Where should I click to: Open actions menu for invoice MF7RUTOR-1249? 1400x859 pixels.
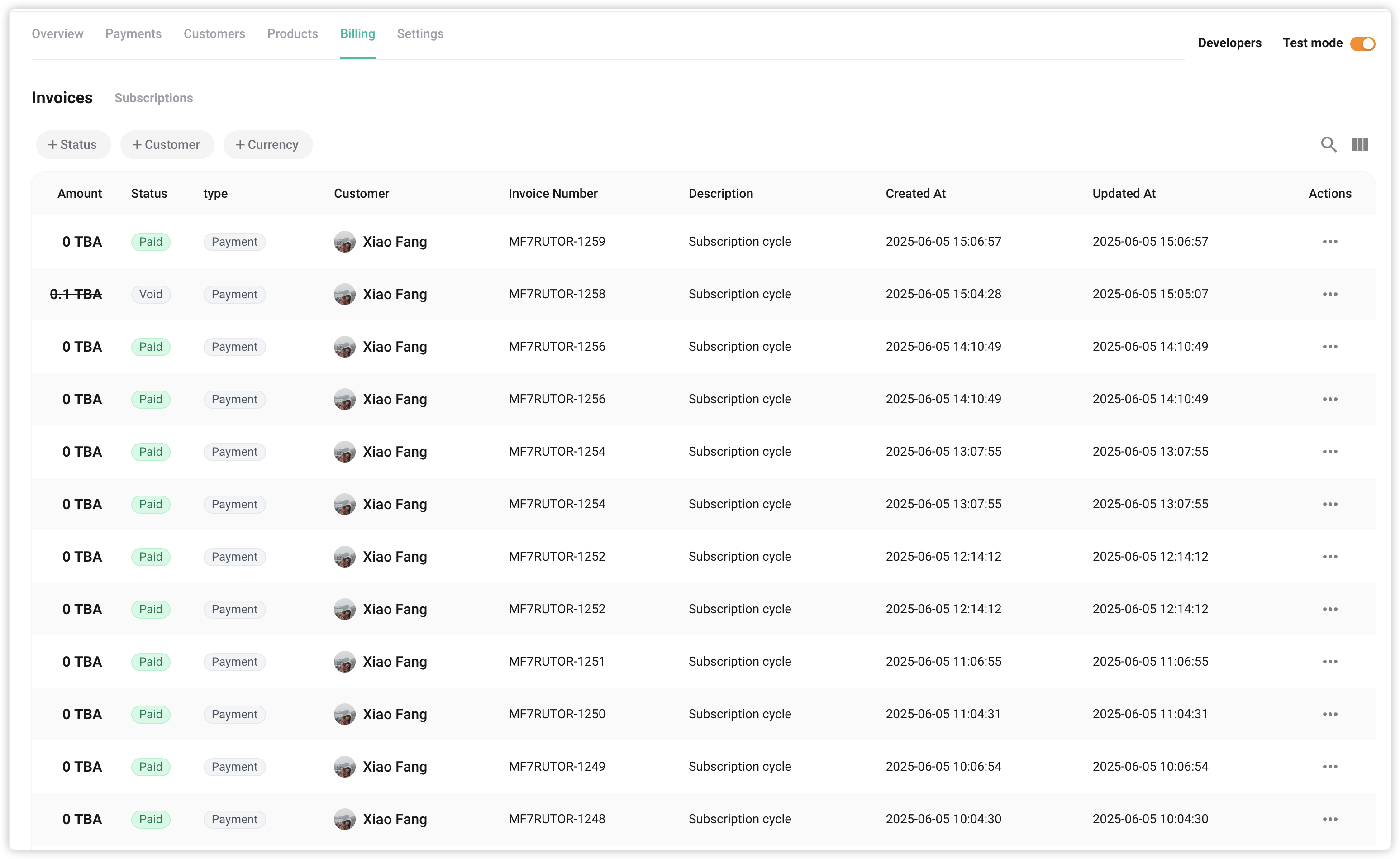click(1329, 767)
